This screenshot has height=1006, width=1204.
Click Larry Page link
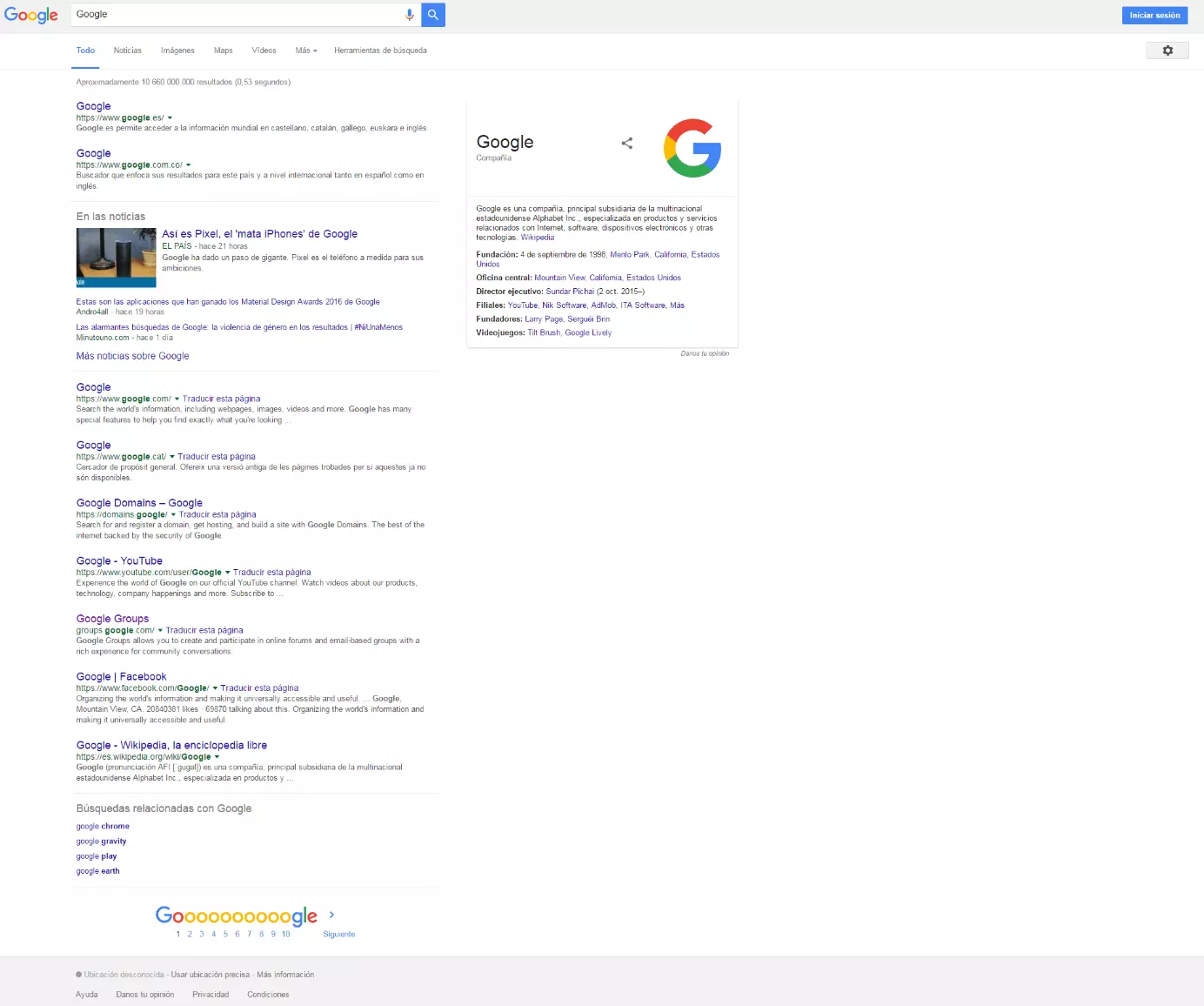[x=544, y=319]
